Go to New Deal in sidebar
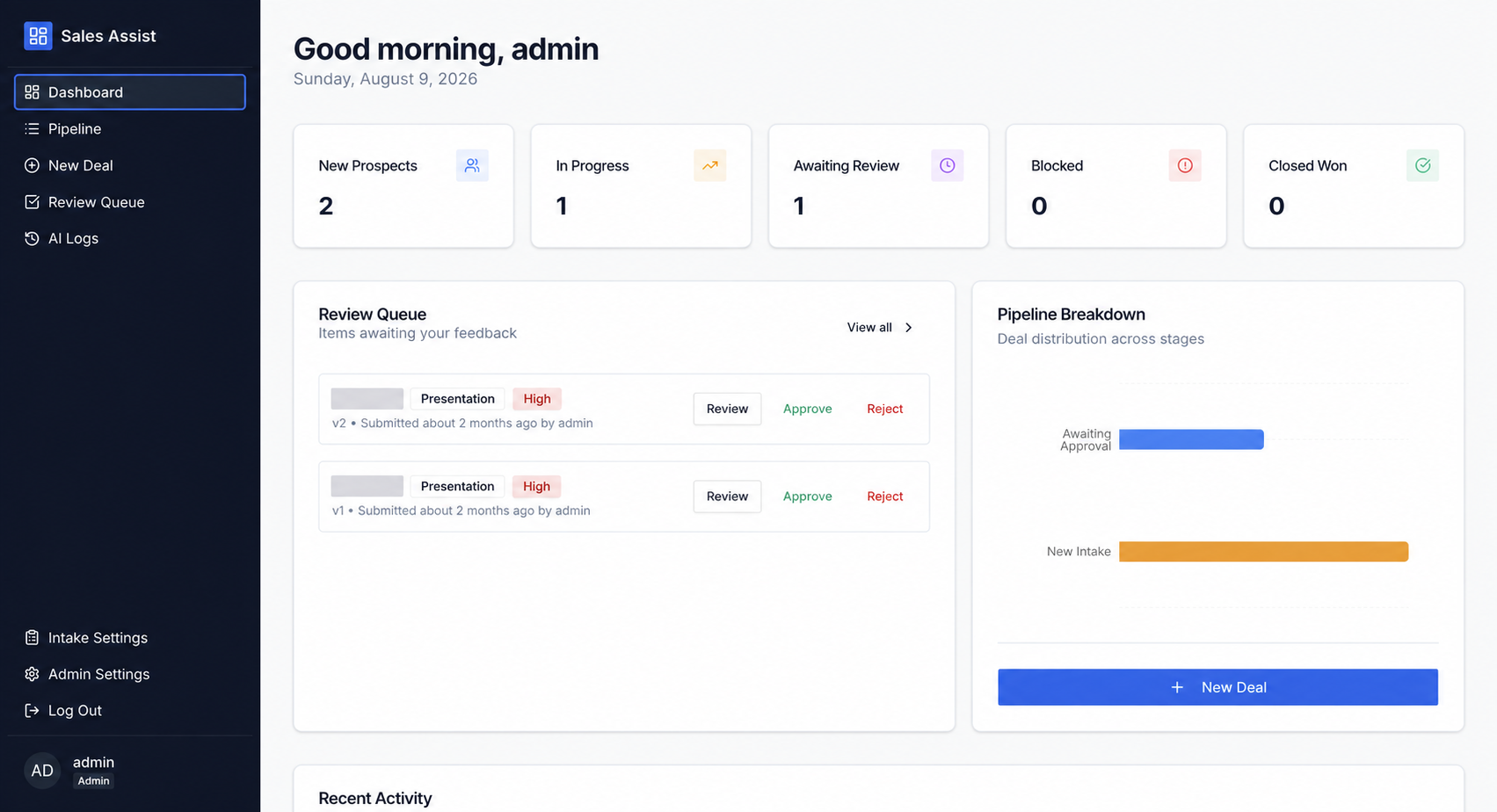Image resolution: width=1497 pixels, height=812 pixels. coord(130,165)
